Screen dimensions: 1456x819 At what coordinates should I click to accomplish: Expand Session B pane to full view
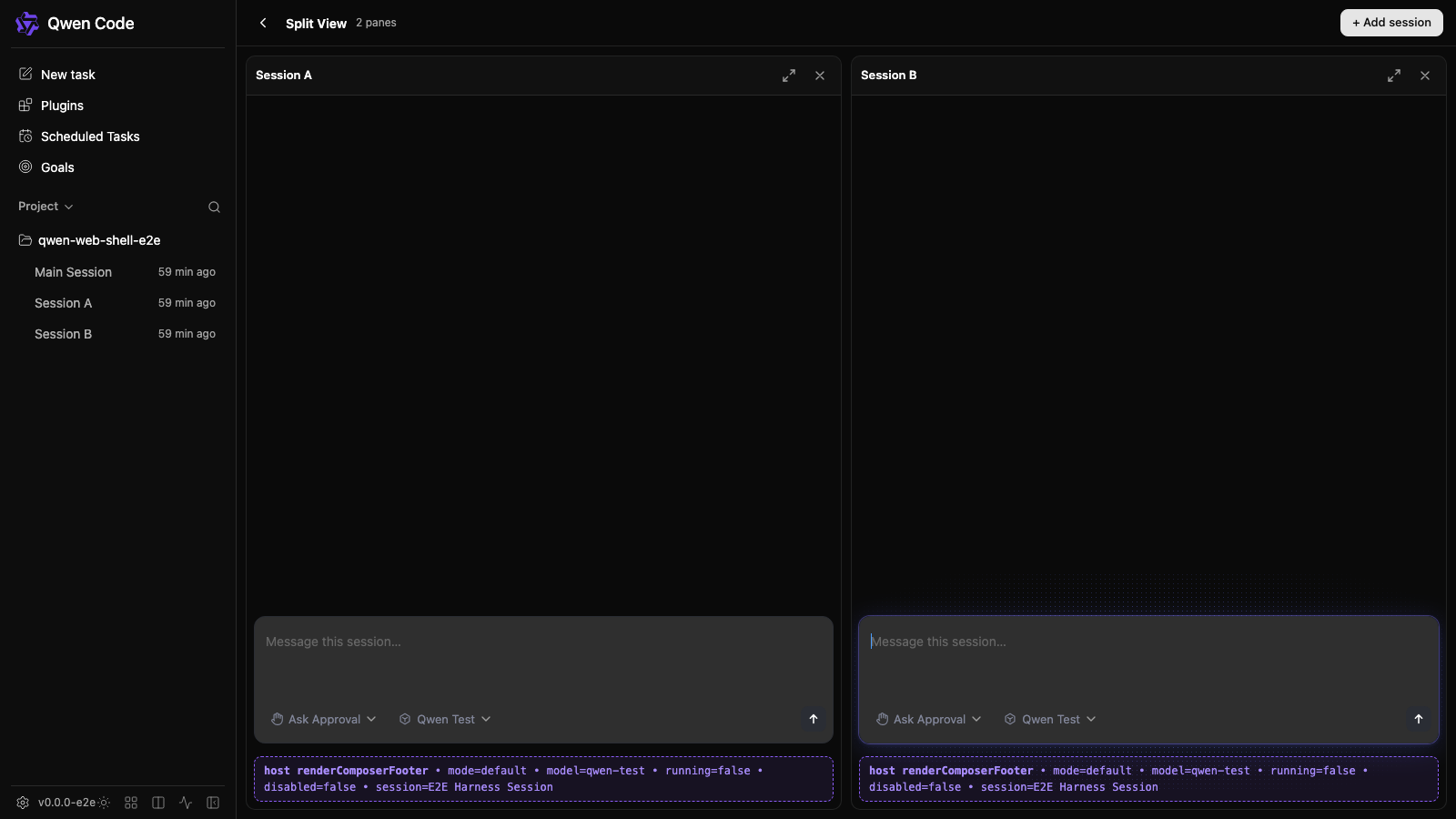(x=1394, y=76)
